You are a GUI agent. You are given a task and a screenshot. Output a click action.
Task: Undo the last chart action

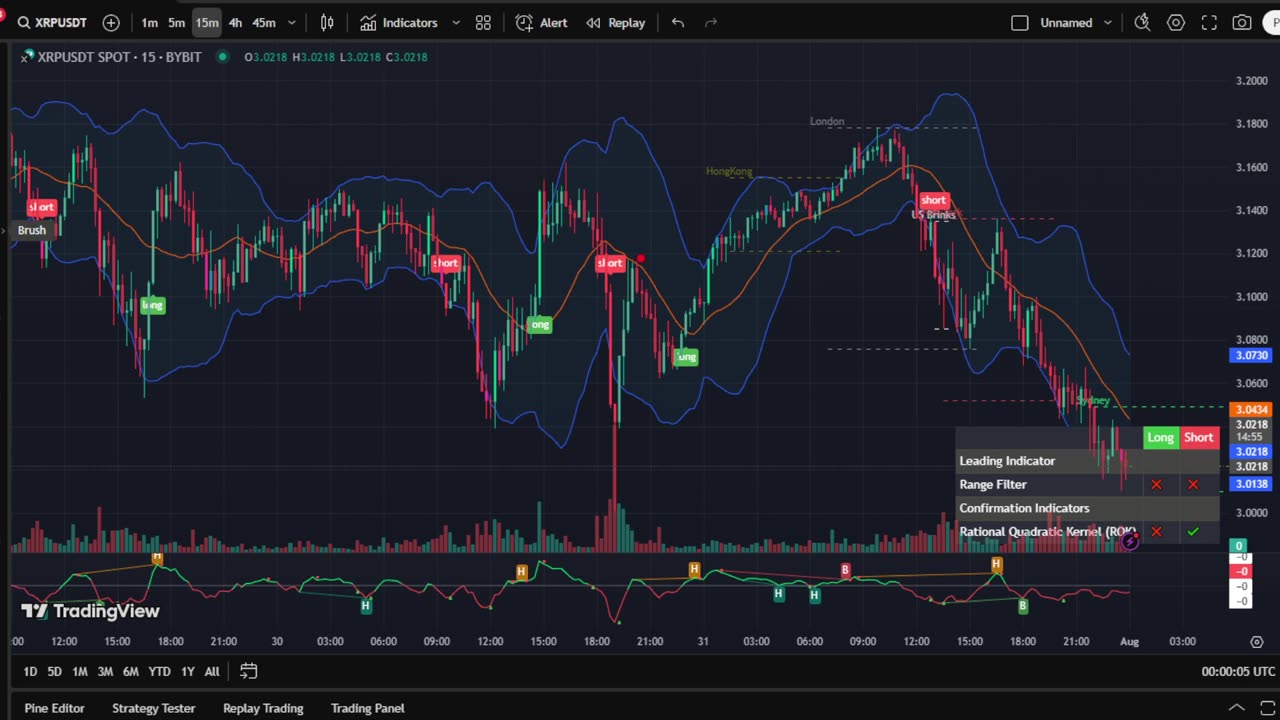678,22
